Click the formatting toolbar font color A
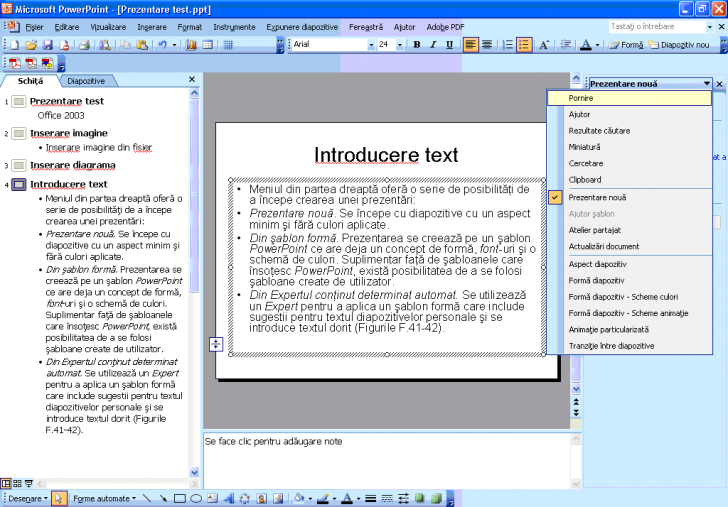The height and width of the screenshot is (507, 728). click(x=586, y=45)
